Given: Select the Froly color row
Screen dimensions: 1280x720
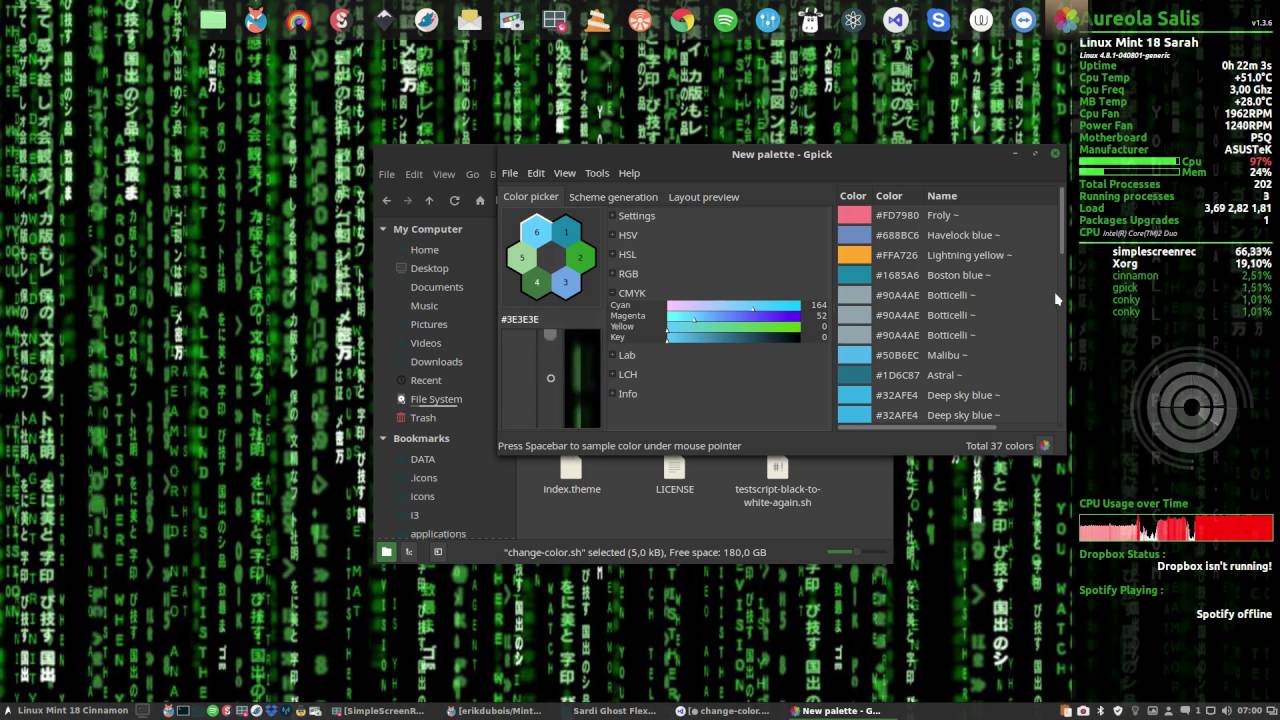Looking at the screenshot, I should [x=947, y=215].
